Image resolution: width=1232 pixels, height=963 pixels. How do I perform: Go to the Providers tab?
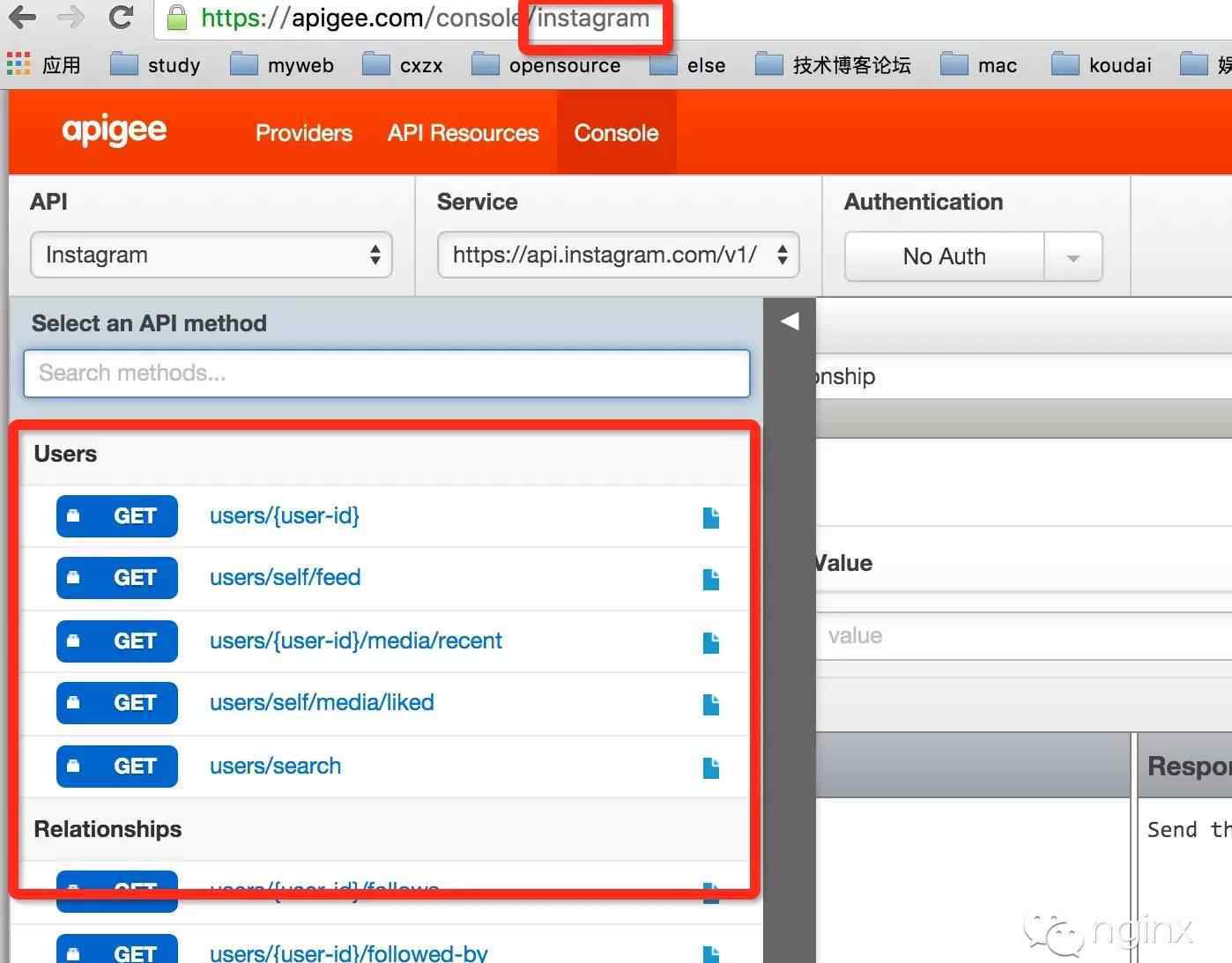pos(304,133)
